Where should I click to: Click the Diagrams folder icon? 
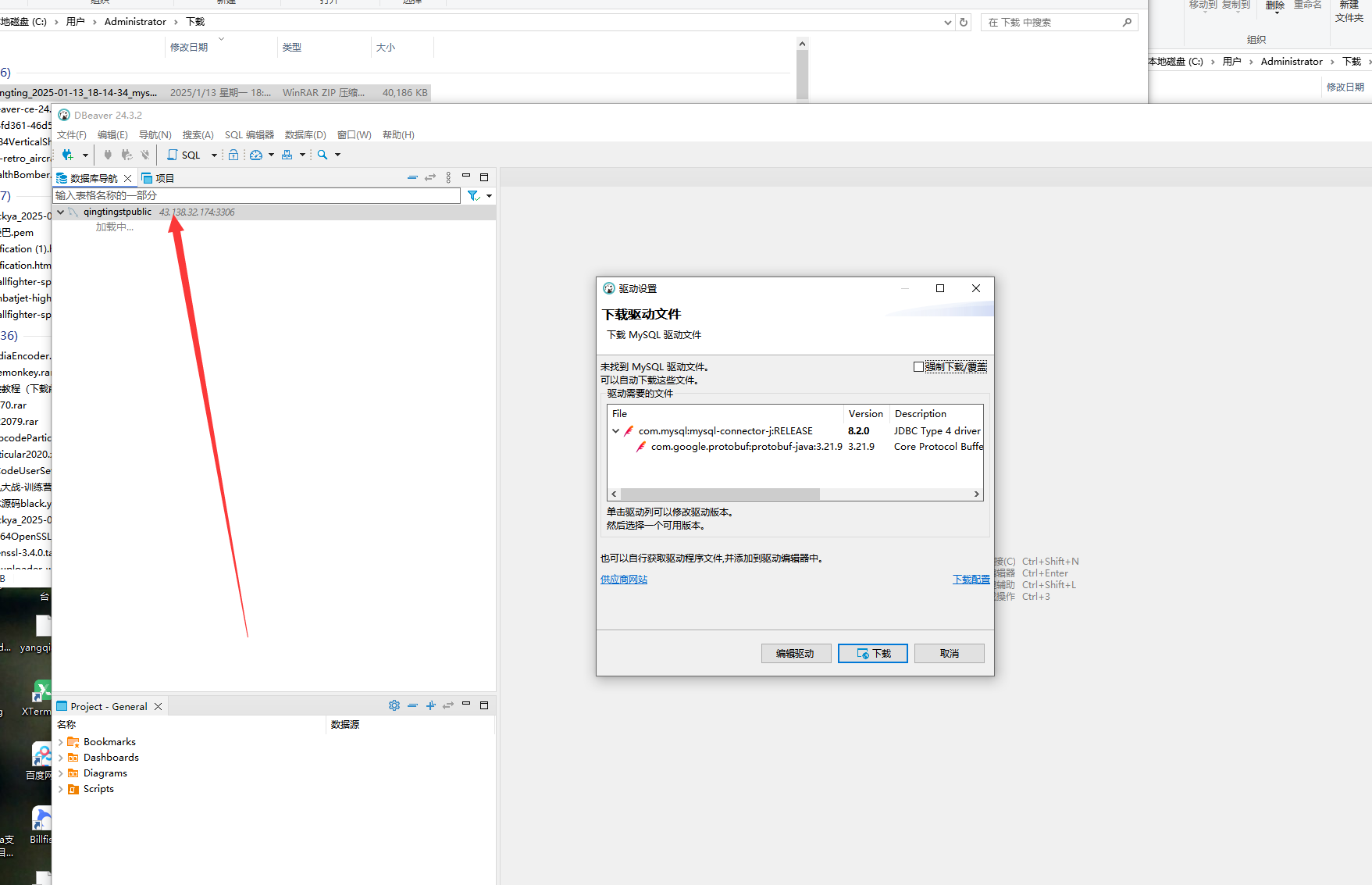73,773
